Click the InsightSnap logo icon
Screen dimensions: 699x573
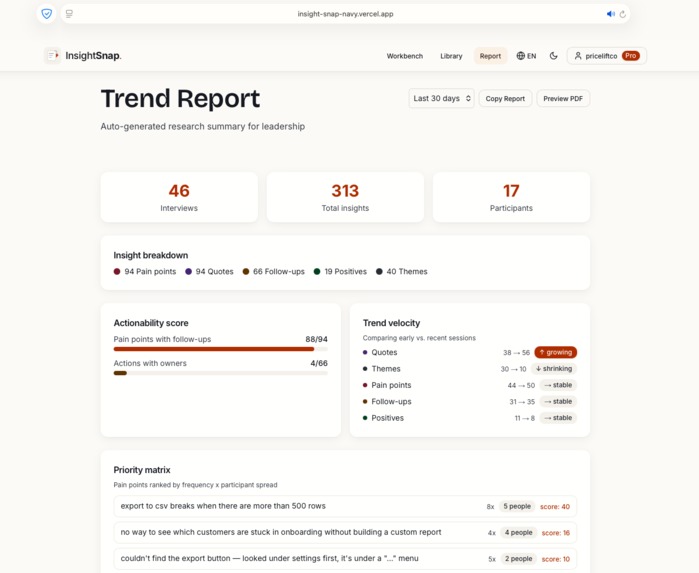(53, 56)
